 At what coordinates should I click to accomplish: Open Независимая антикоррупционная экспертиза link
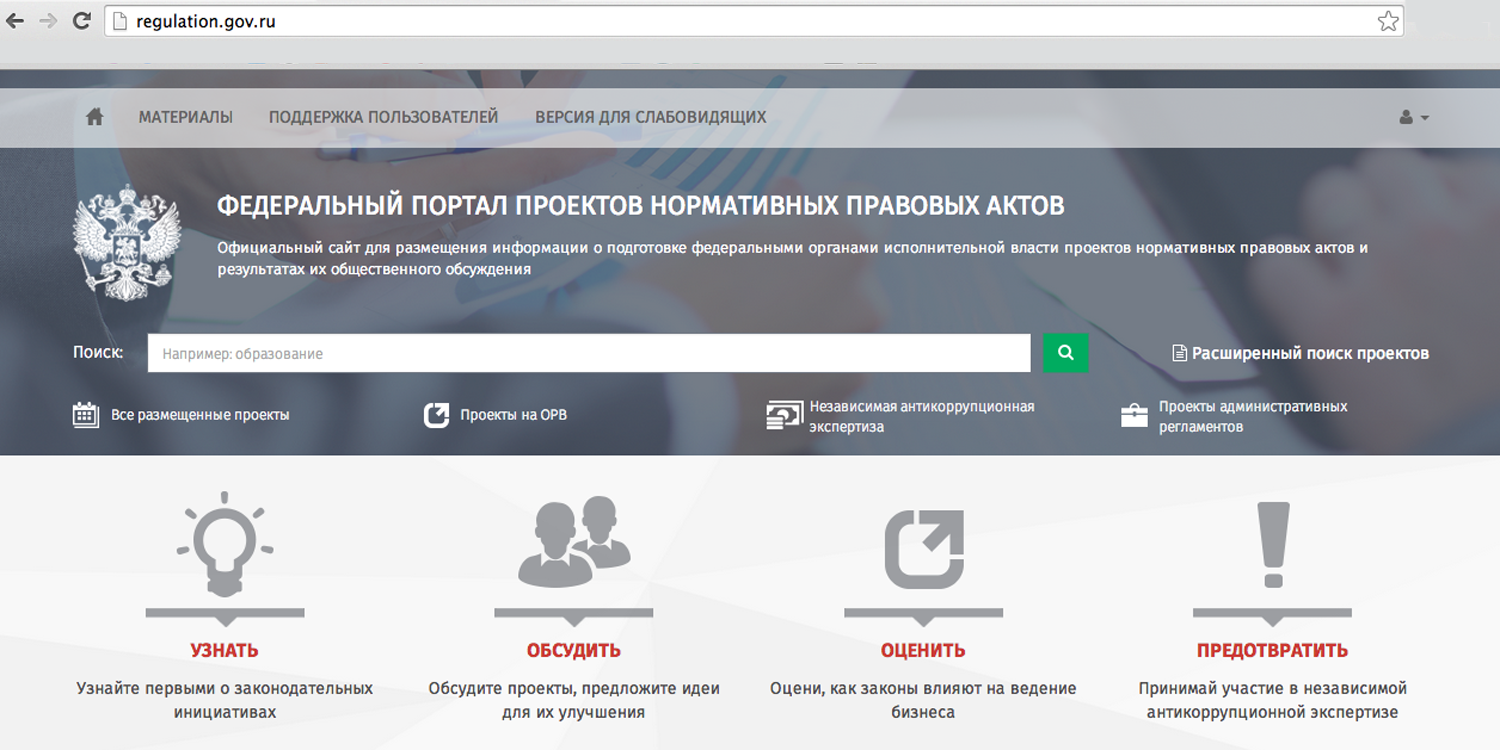[x=922, y=416]
